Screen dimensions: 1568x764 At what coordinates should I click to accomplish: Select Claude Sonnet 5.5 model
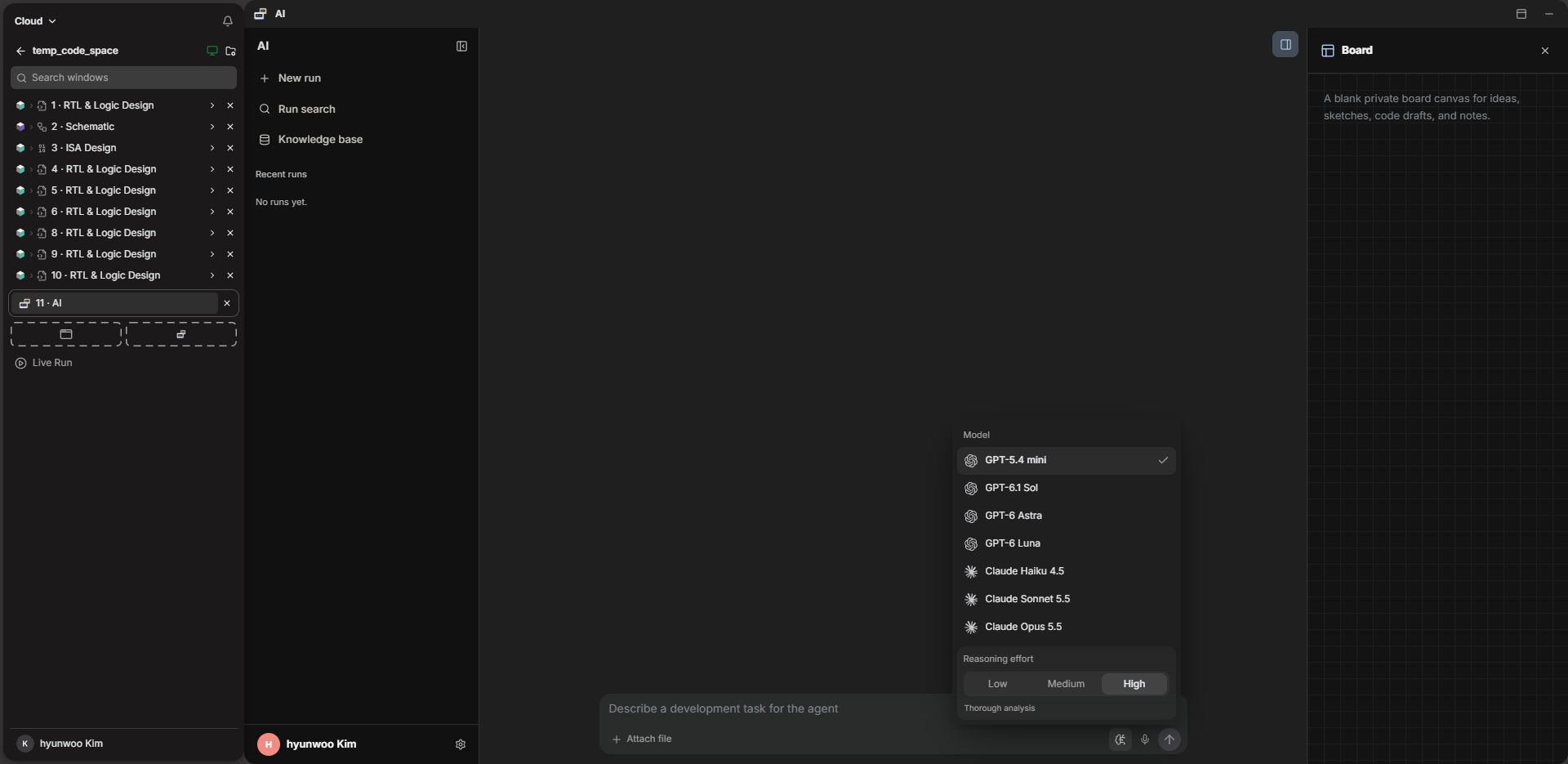(x=1066, y=600)
